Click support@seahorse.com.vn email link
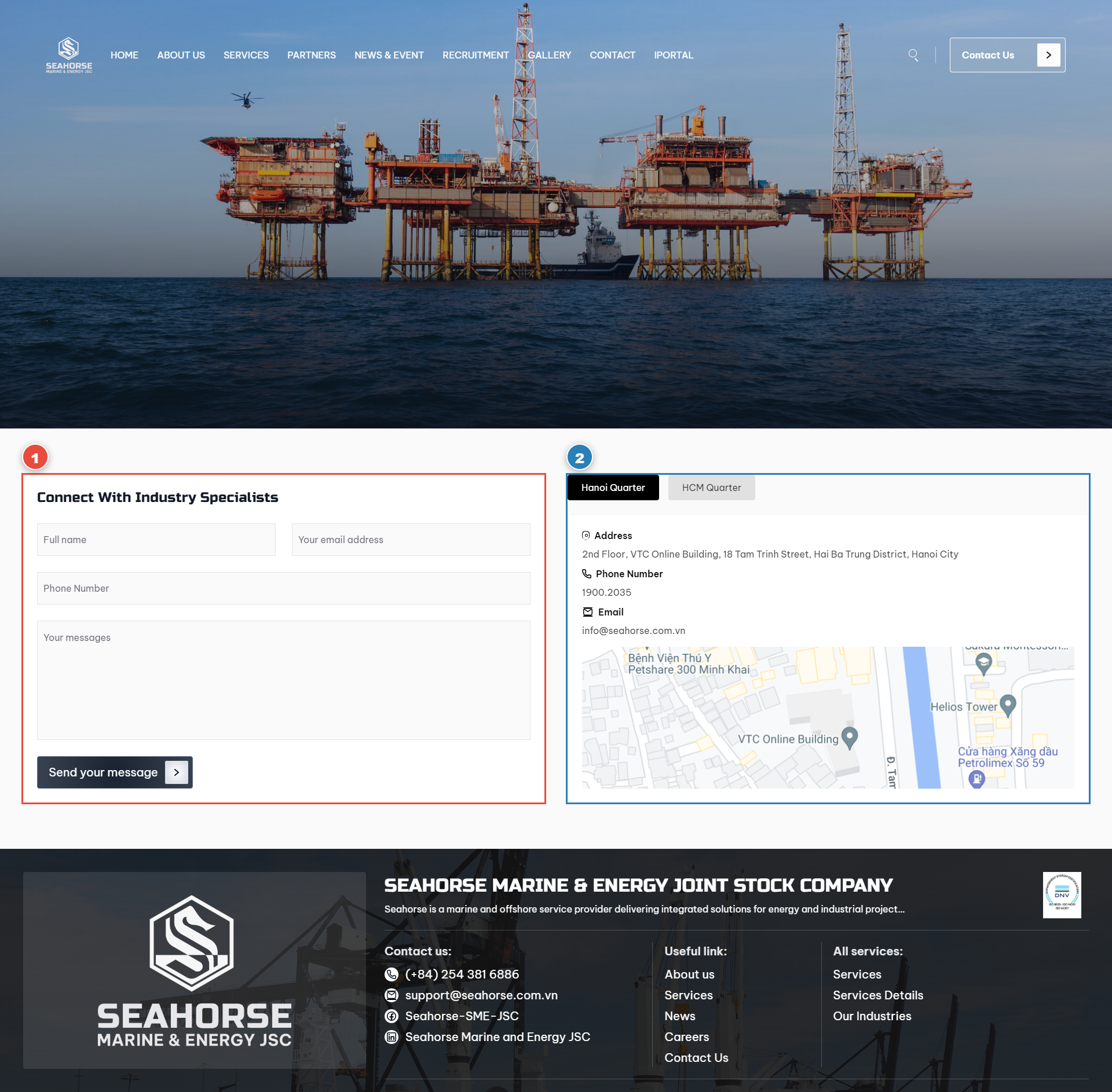Image resolution: width=1112 pixels, height=1092 pixels. [x=482, y=995]
